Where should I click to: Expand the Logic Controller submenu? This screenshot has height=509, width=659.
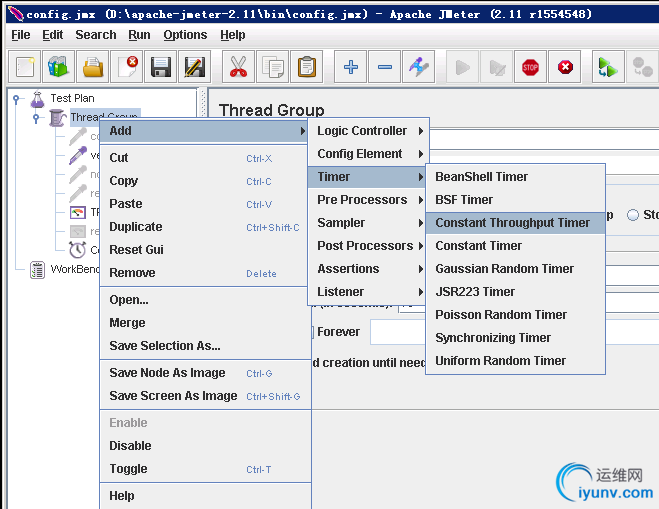[368, 131]
